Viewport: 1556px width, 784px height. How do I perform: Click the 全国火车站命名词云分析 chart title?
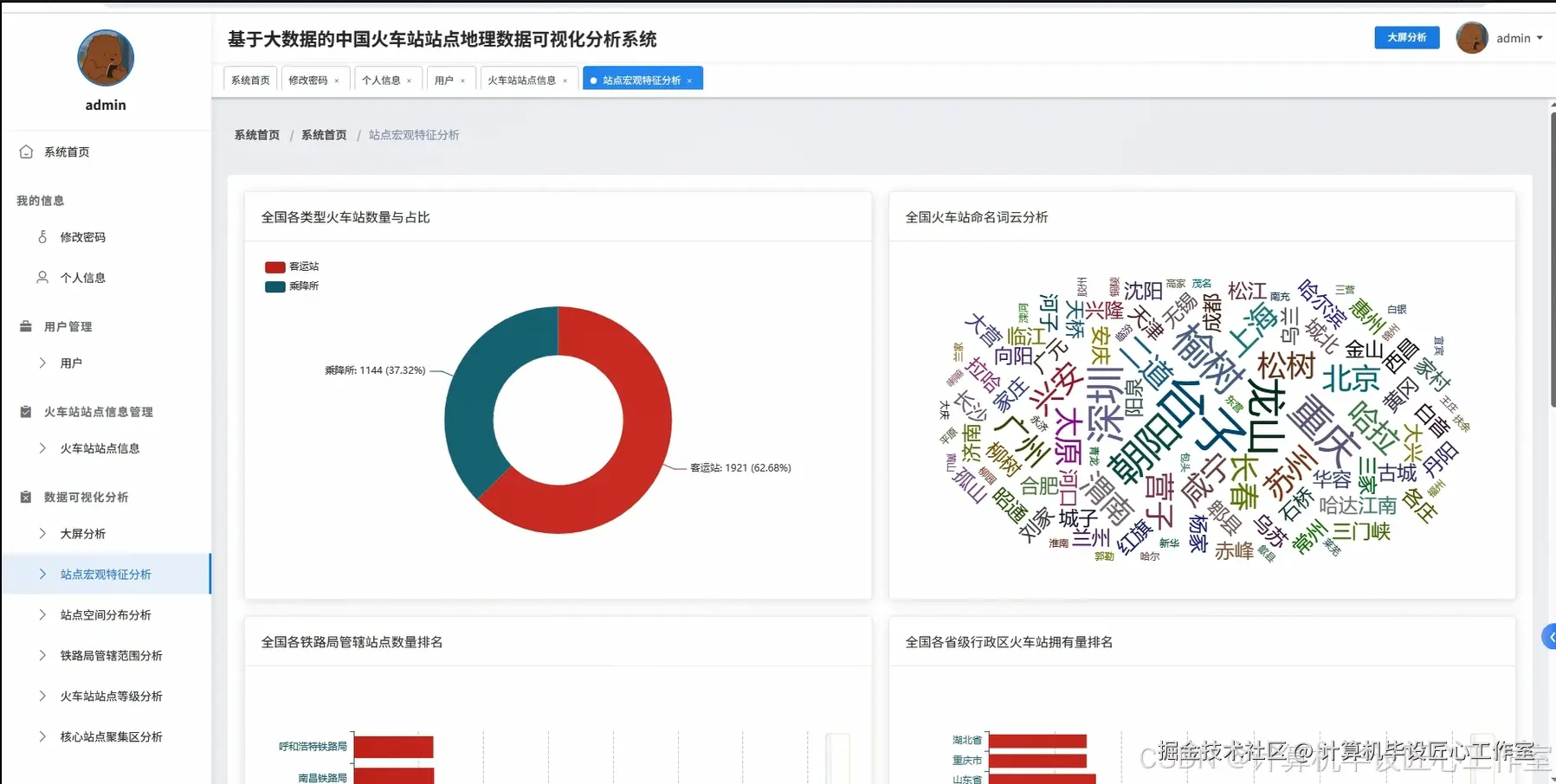(977, 217)
